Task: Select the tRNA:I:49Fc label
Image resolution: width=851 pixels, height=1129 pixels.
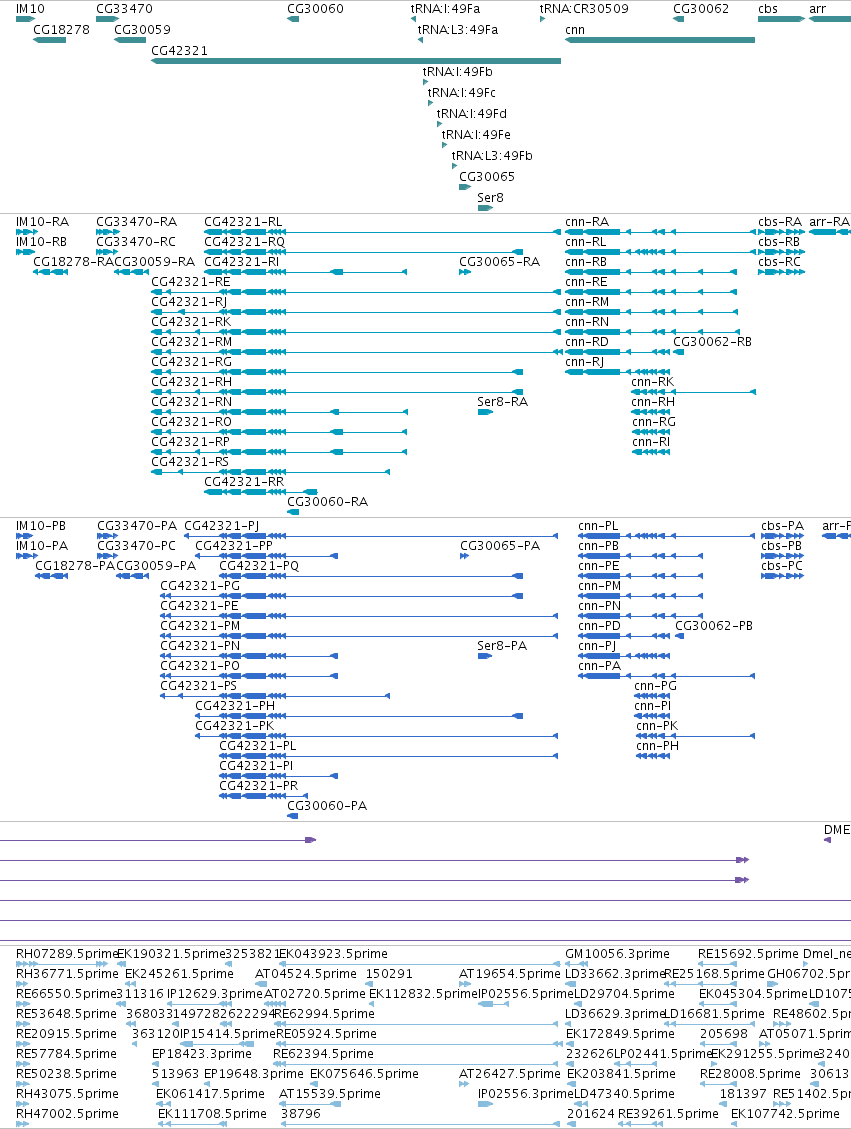Action: pos(461,93)
